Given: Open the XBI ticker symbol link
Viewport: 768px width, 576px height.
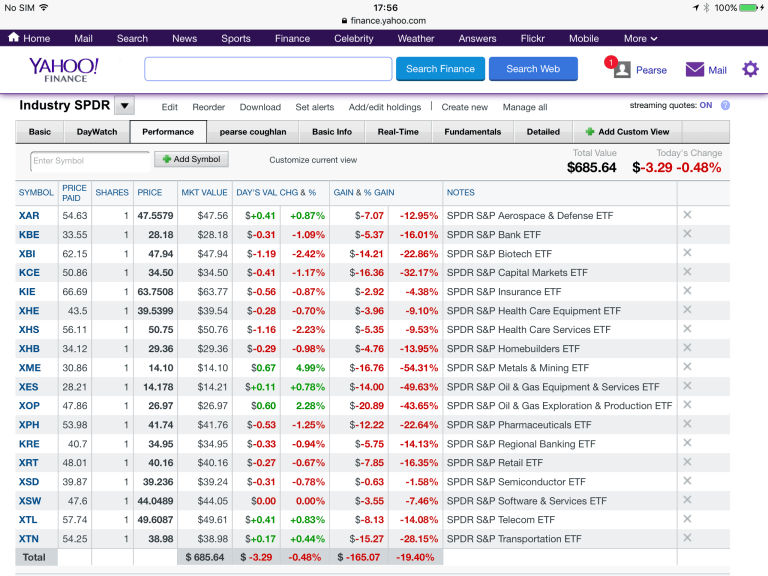Looking at the screenshot, I should pyautogui.click(x=27, y=254).
